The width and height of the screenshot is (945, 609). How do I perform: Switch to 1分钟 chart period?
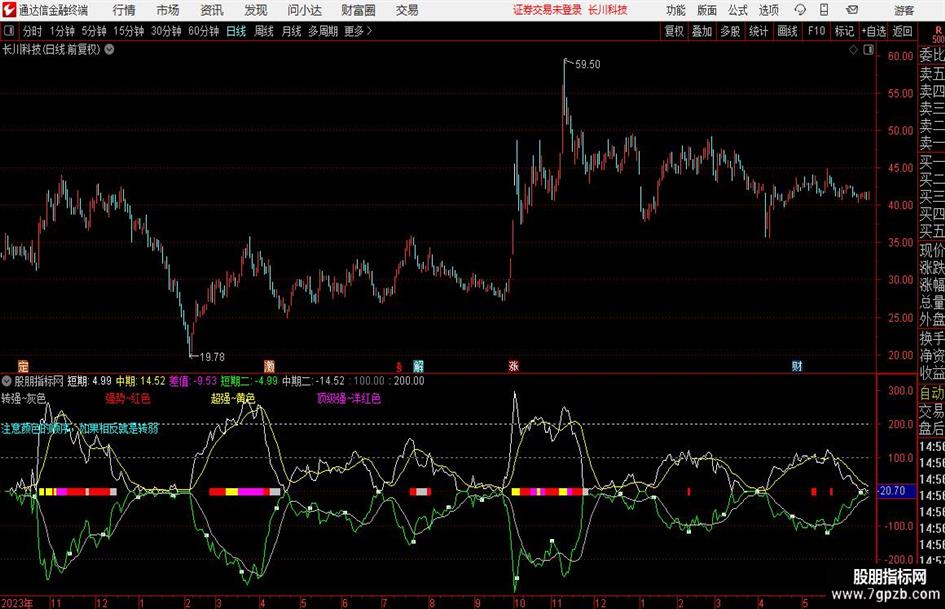tap(62, 31)
